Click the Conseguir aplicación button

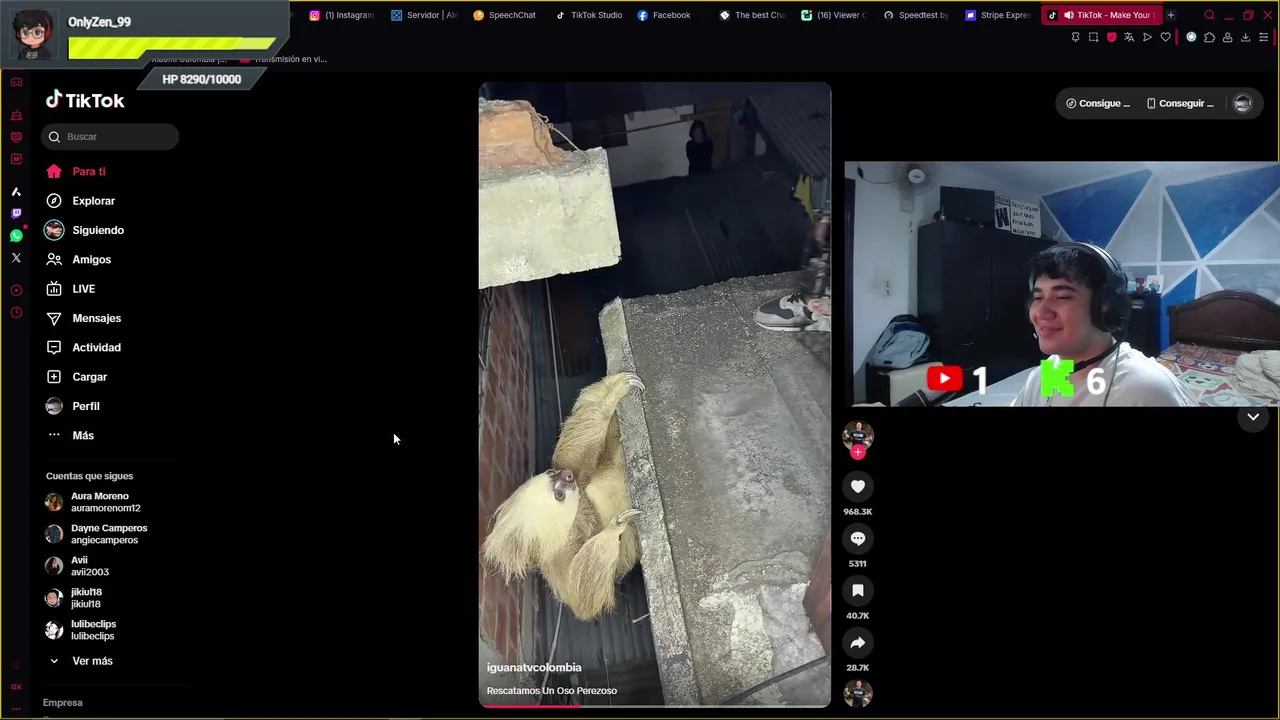click(x=1180, y=103)
